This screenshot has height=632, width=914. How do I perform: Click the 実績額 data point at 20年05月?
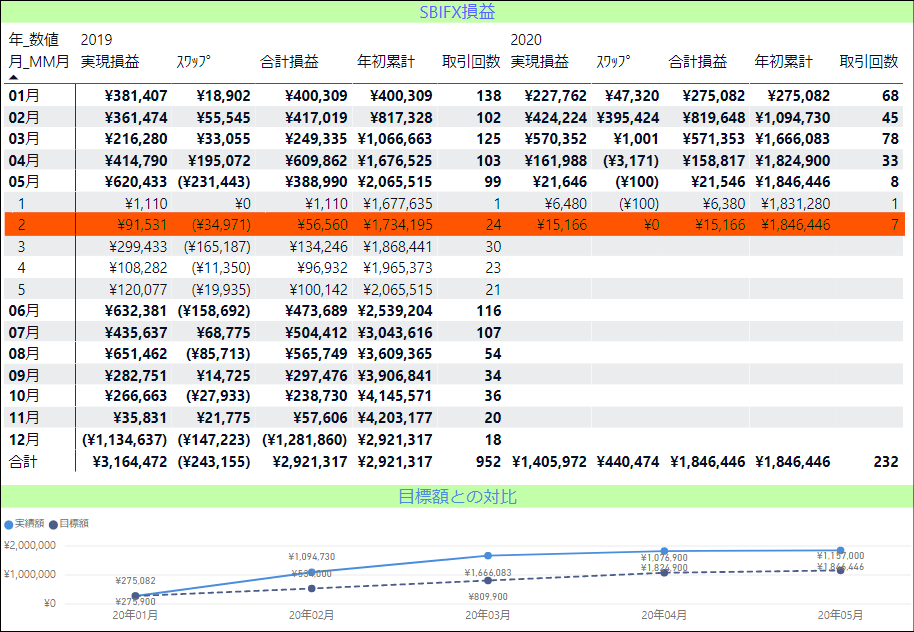tap(841, 550)
